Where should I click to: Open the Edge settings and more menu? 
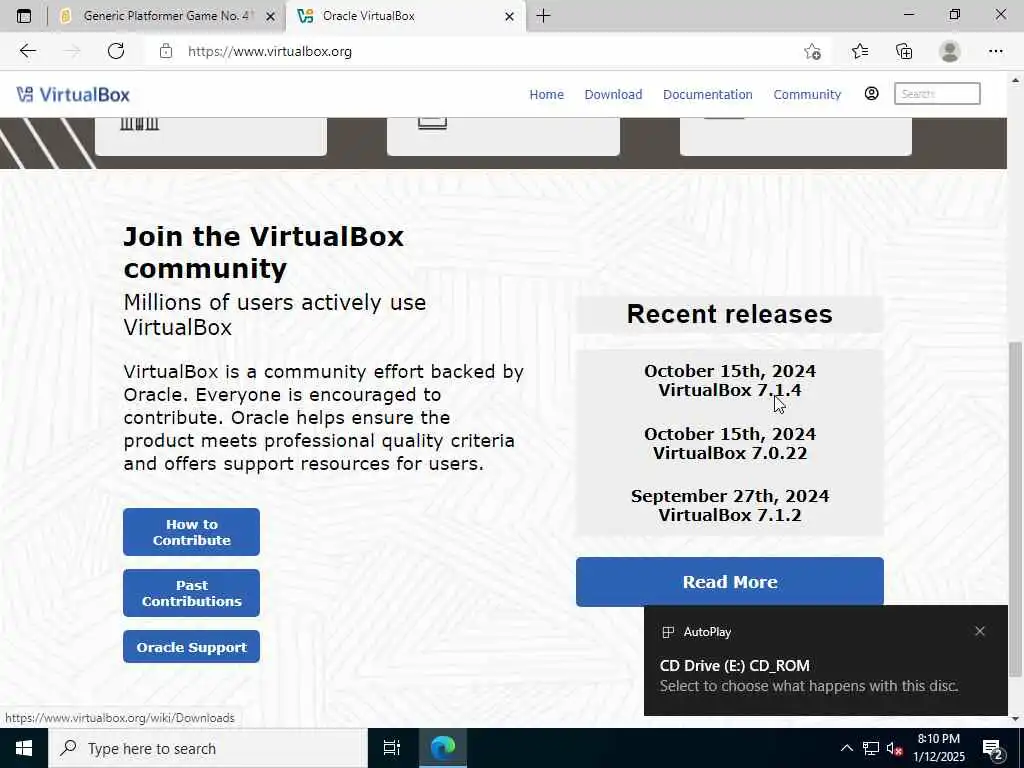click(995, 51)
